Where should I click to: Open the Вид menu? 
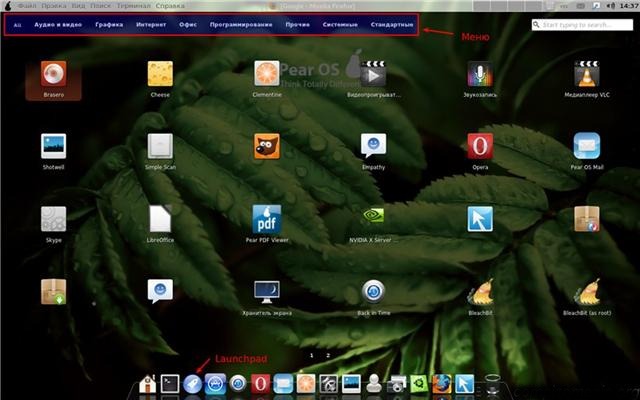coord(78,6)
